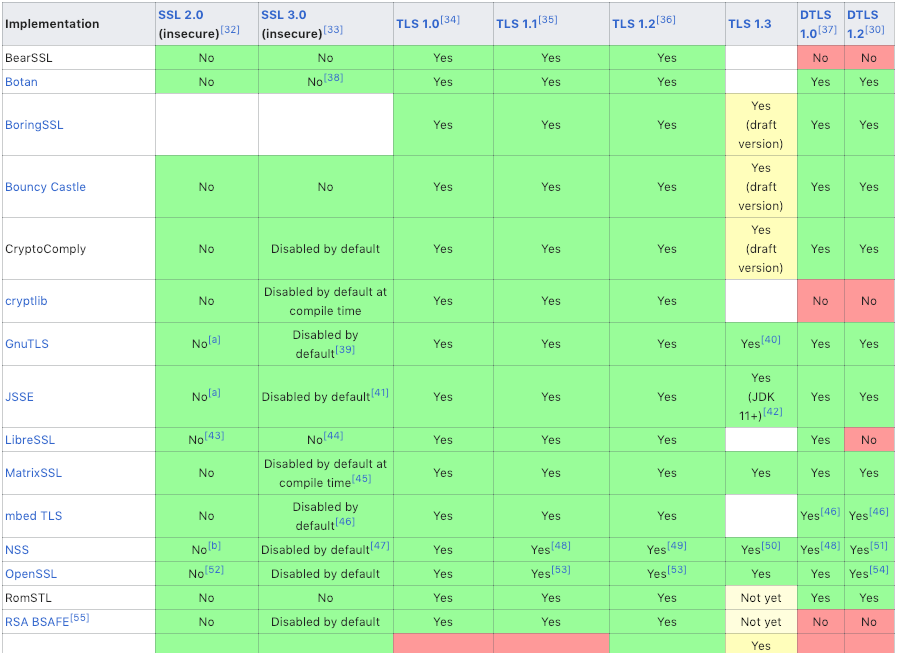Follow the MatrixSSL link

click(33, 473)
